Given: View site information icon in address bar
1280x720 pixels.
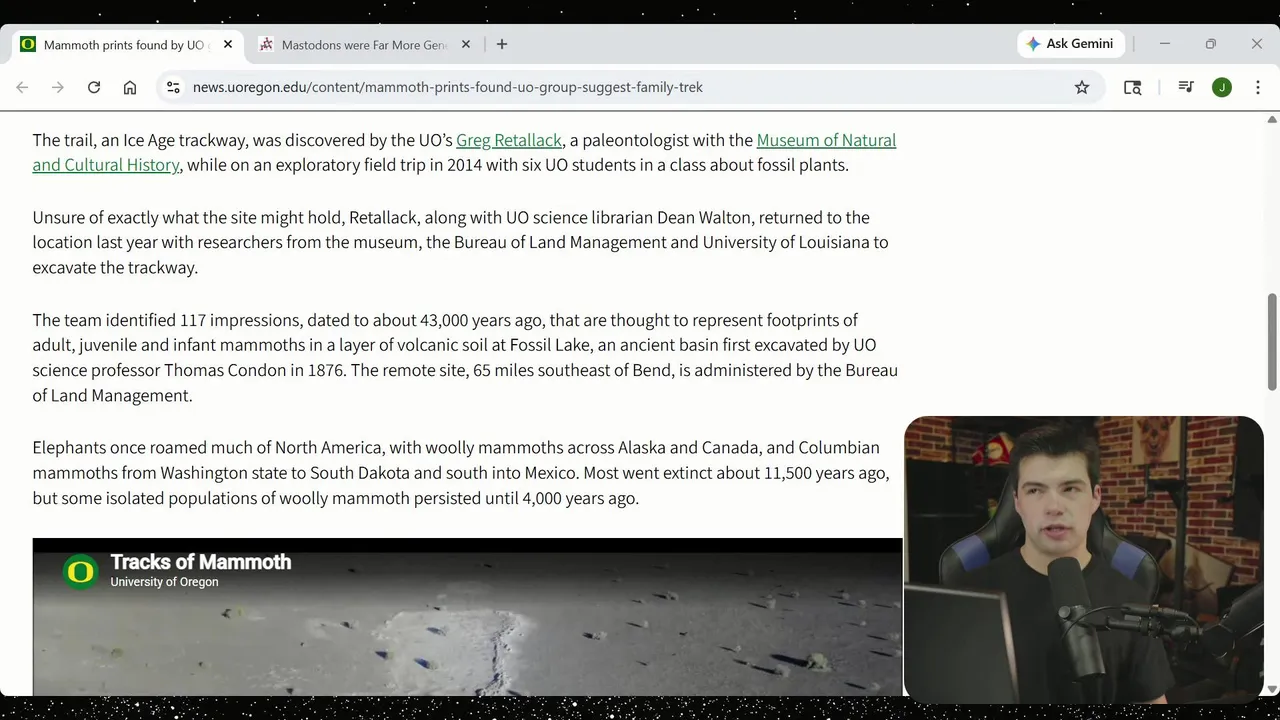Looking at the screenshot, I should [x=173, y=87].
